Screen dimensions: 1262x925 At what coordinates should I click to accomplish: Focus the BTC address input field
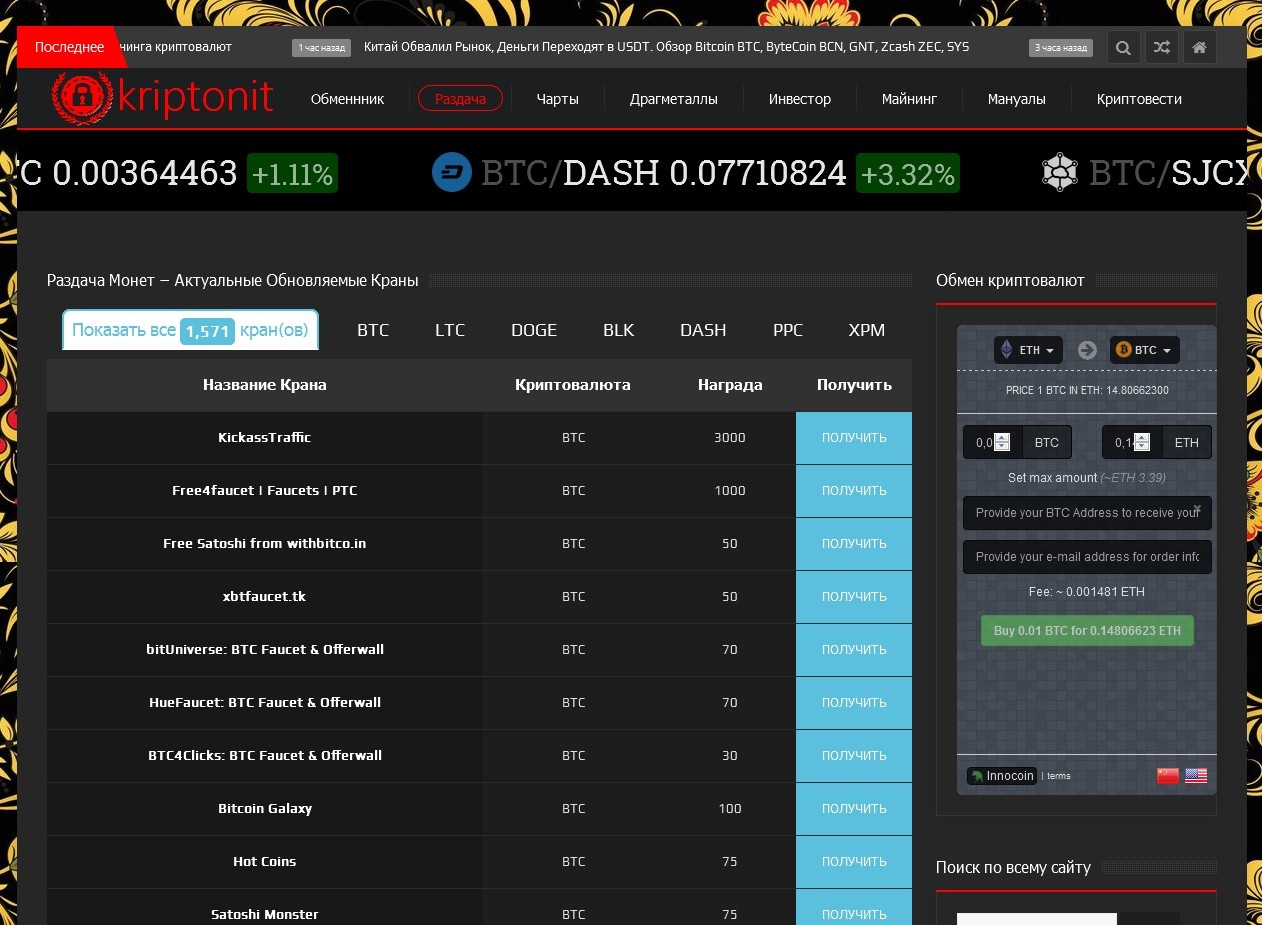click(1087, 513)
